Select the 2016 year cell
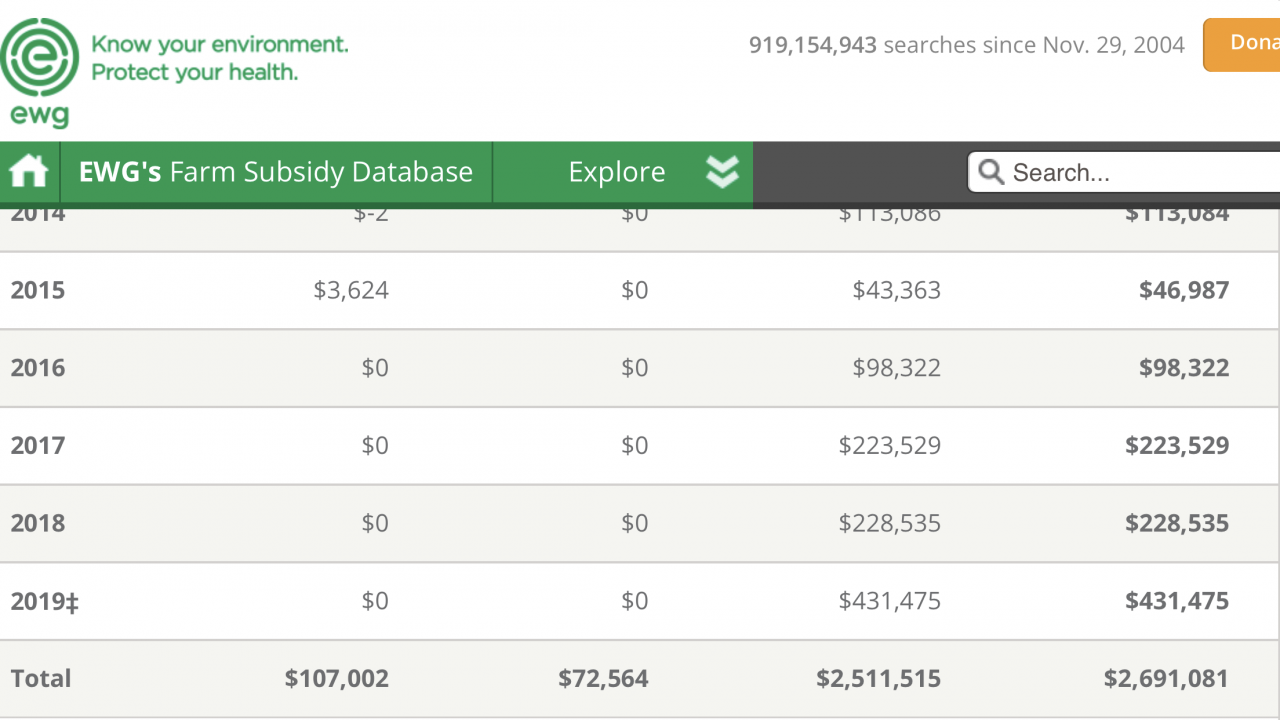 click(x=38, y=368)
